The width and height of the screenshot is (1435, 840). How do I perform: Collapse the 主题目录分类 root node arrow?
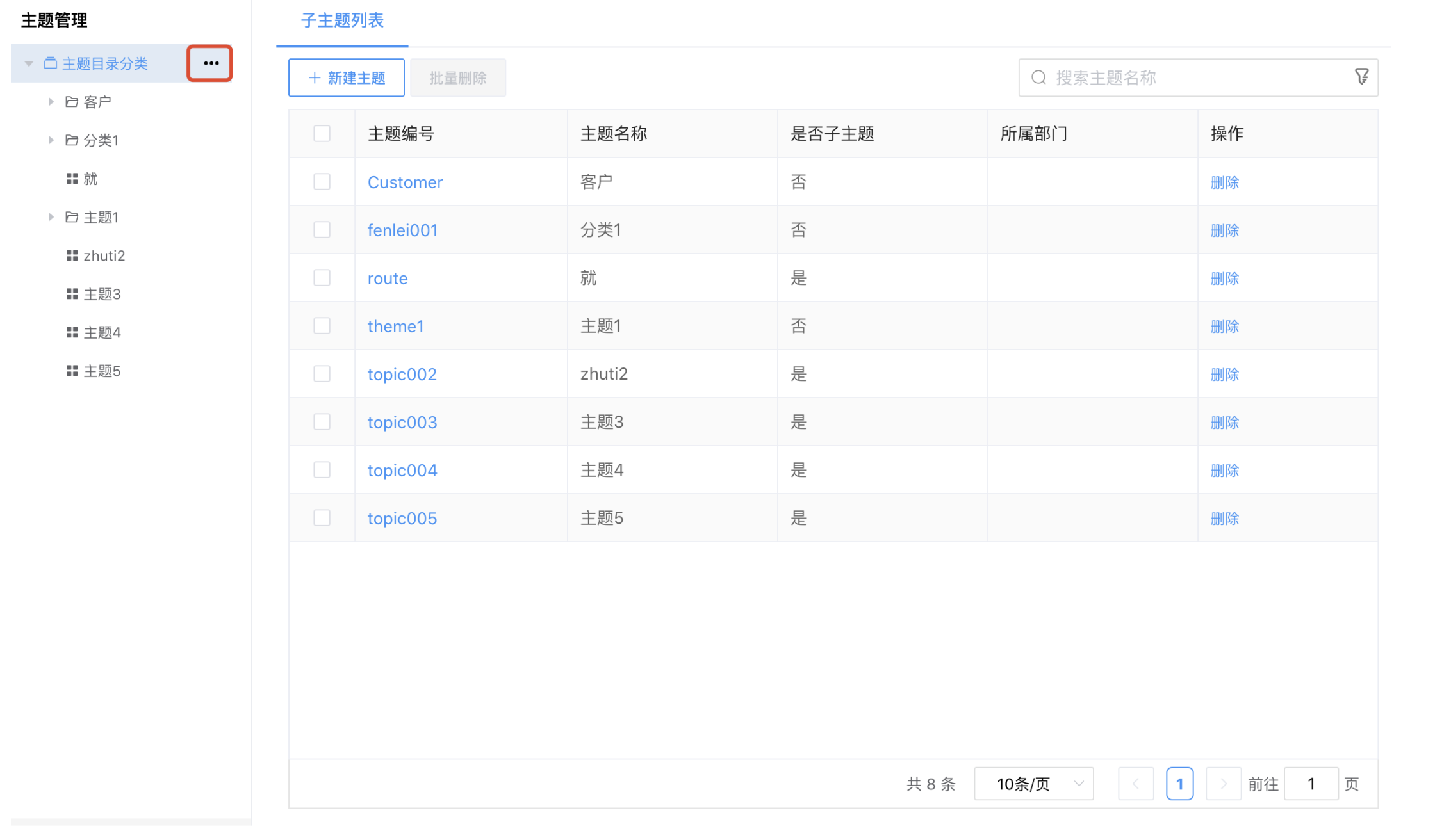pyautogui.click(x=29, y=63)
